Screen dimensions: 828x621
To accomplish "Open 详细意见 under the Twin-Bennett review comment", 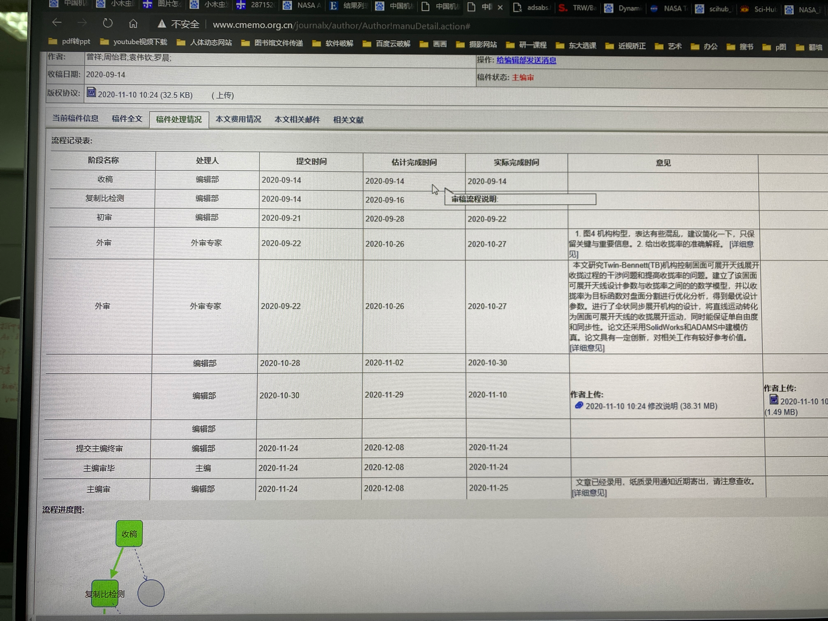I will pos(587,348).
